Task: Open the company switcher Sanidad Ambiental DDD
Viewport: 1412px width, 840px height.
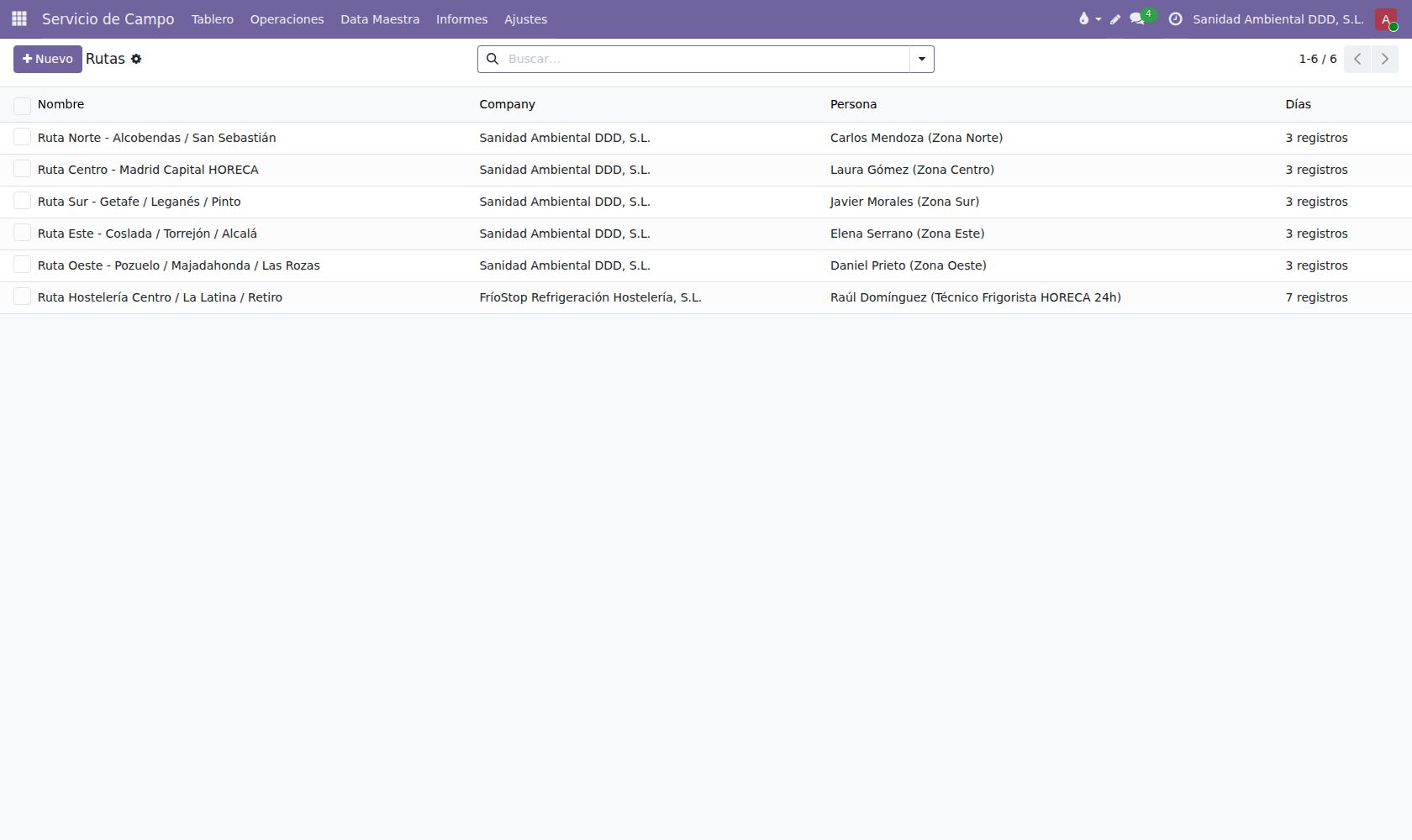Action: coord(1278,18)
